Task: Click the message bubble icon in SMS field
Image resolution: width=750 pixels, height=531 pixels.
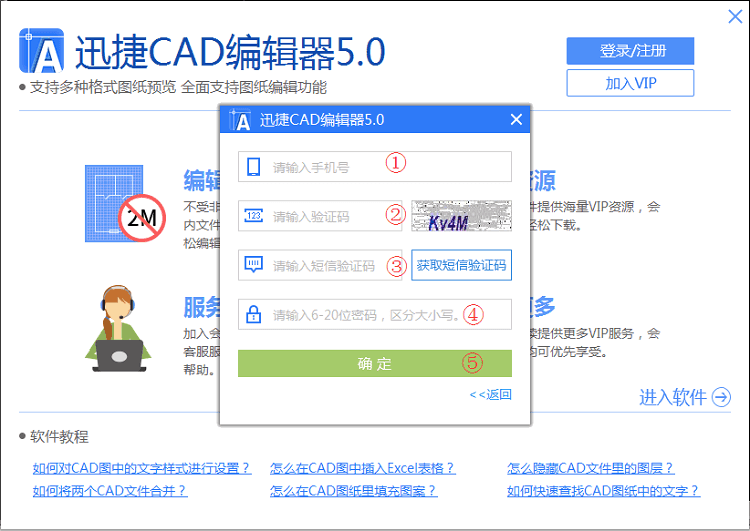Action: pos(254,264)
